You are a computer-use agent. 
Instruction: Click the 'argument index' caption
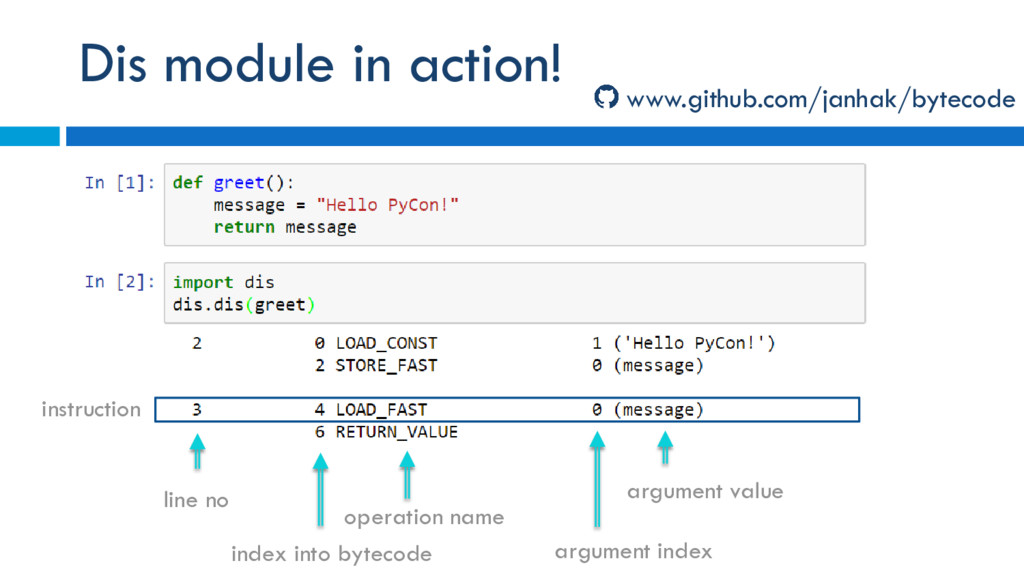pyautogui.click(x=633, y=552)
